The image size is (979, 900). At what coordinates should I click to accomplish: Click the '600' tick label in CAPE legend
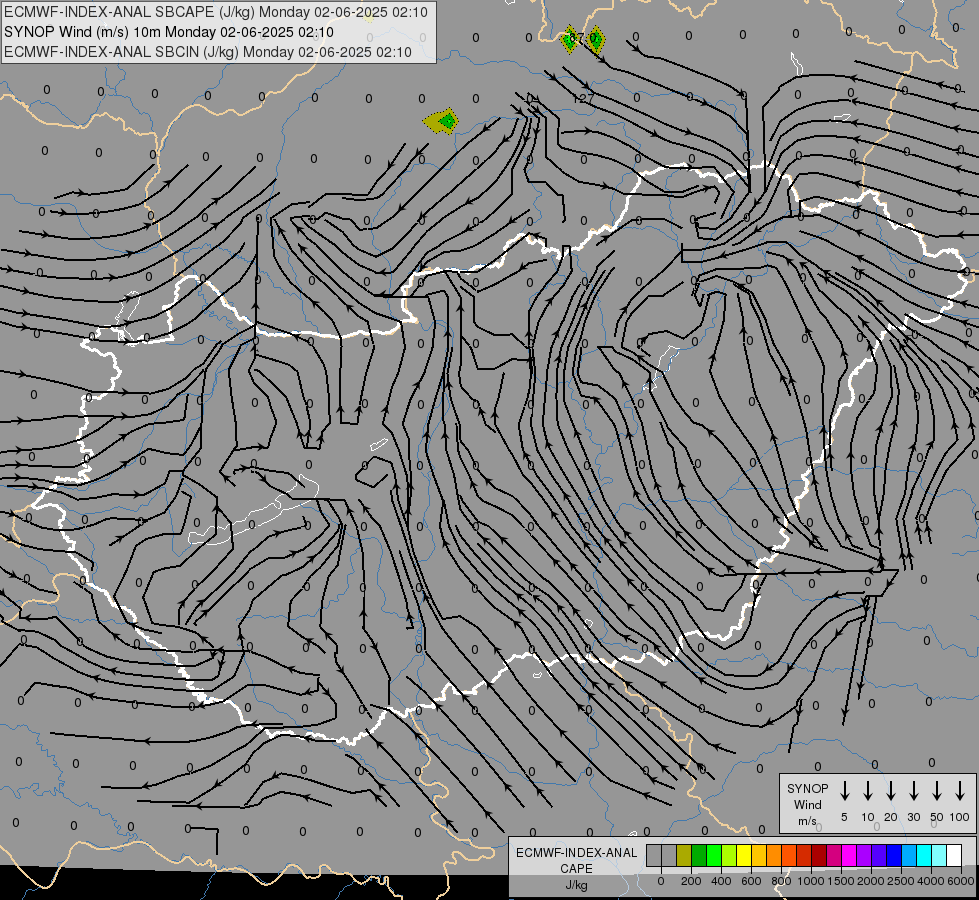point(751,881)
